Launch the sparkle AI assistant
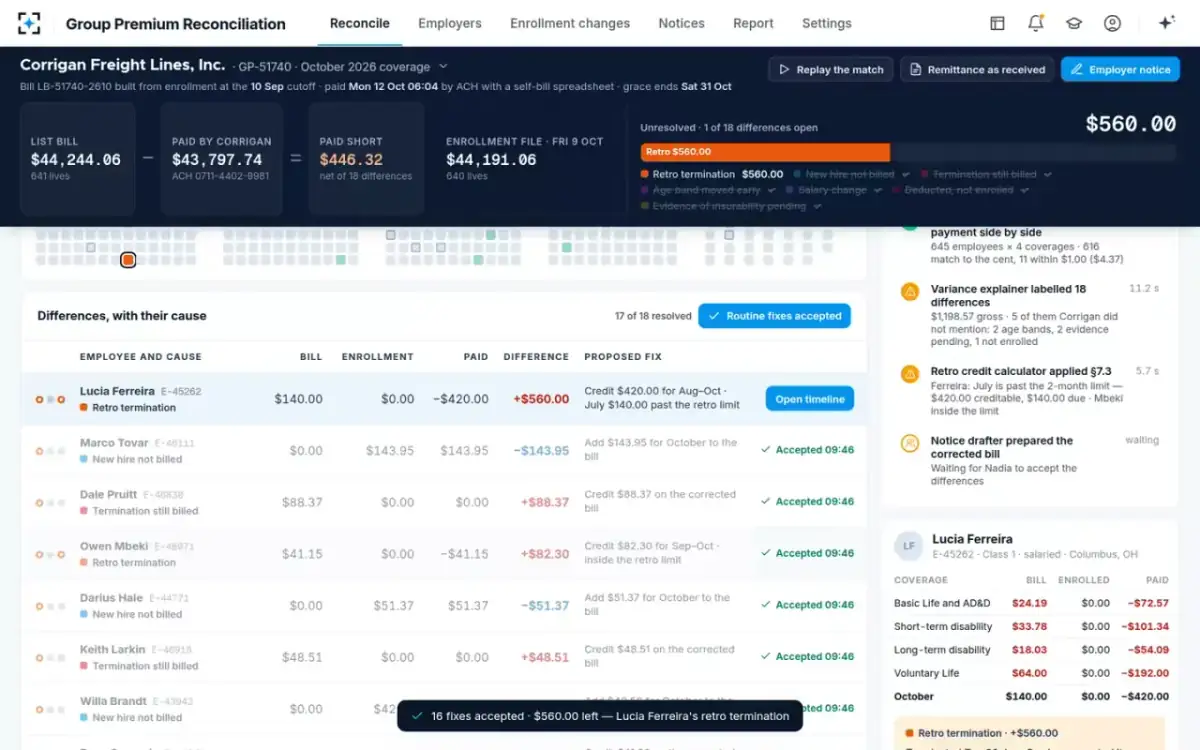 1166,23
